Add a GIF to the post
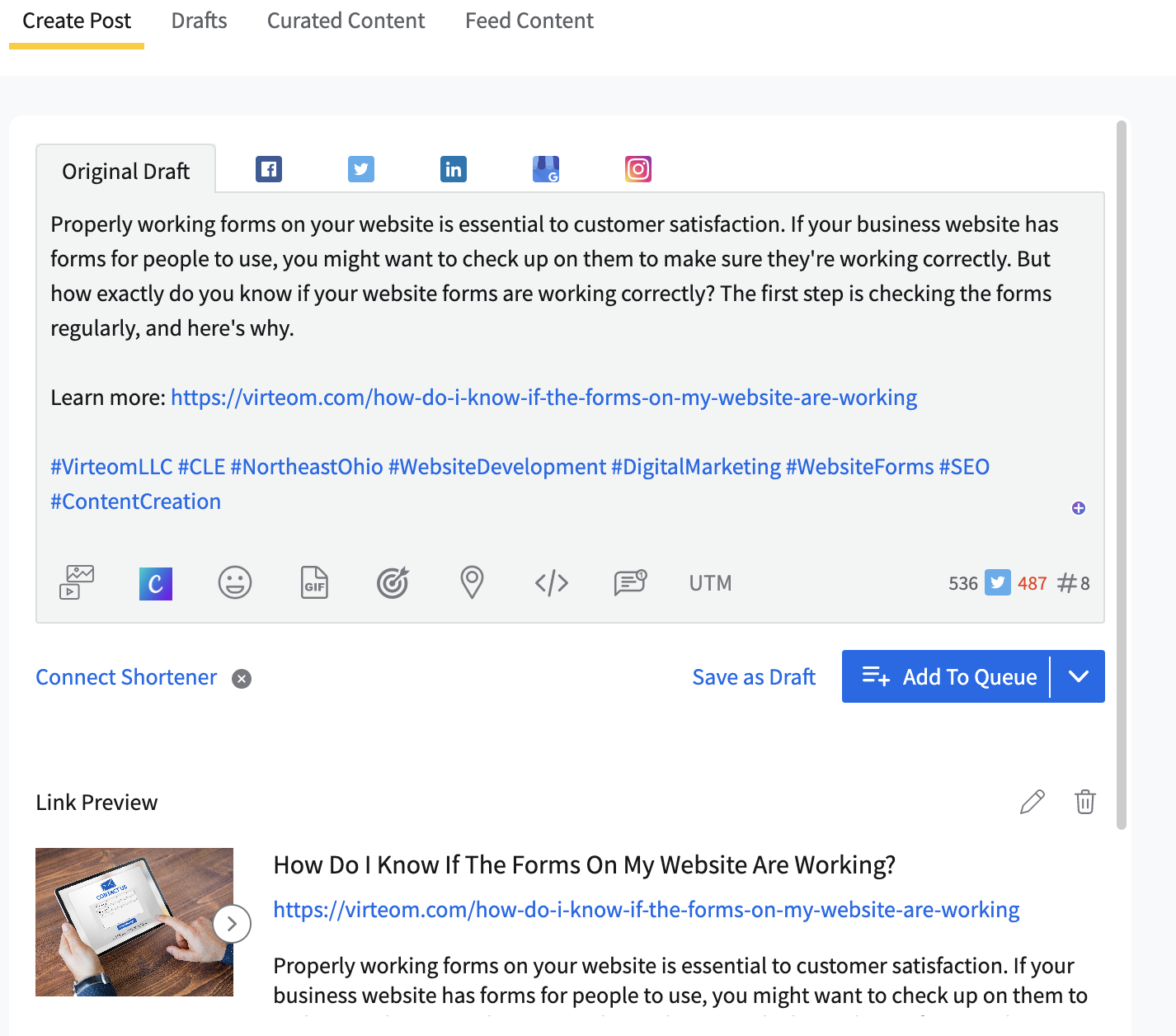 coord(314,583)
